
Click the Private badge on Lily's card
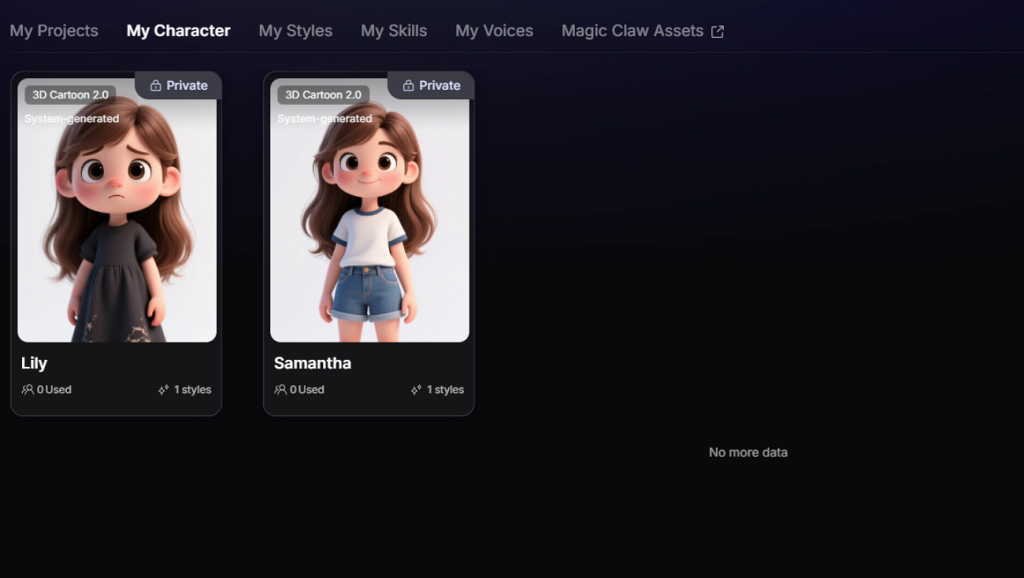(178, 86)
